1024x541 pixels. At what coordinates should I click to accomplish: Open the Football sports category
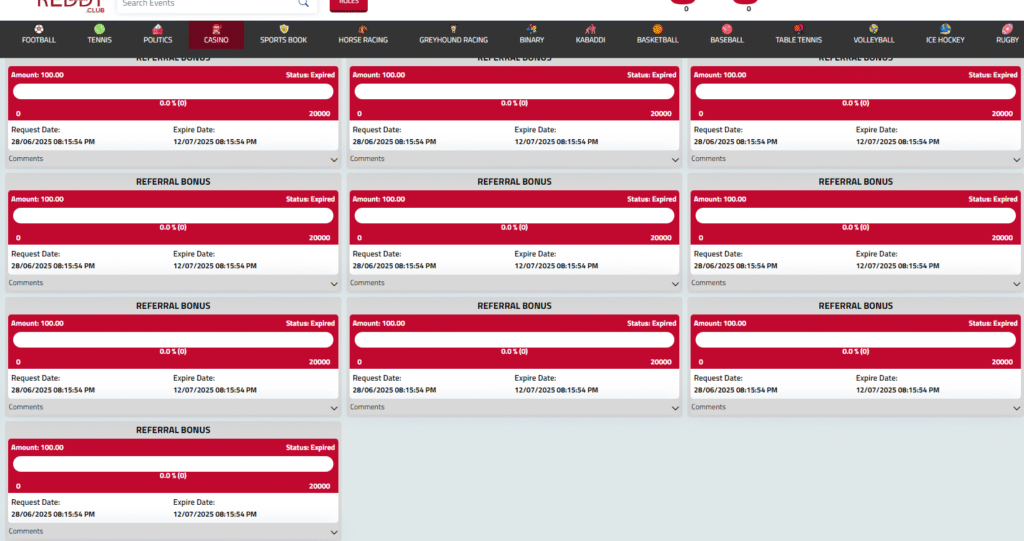click(39, 35)
